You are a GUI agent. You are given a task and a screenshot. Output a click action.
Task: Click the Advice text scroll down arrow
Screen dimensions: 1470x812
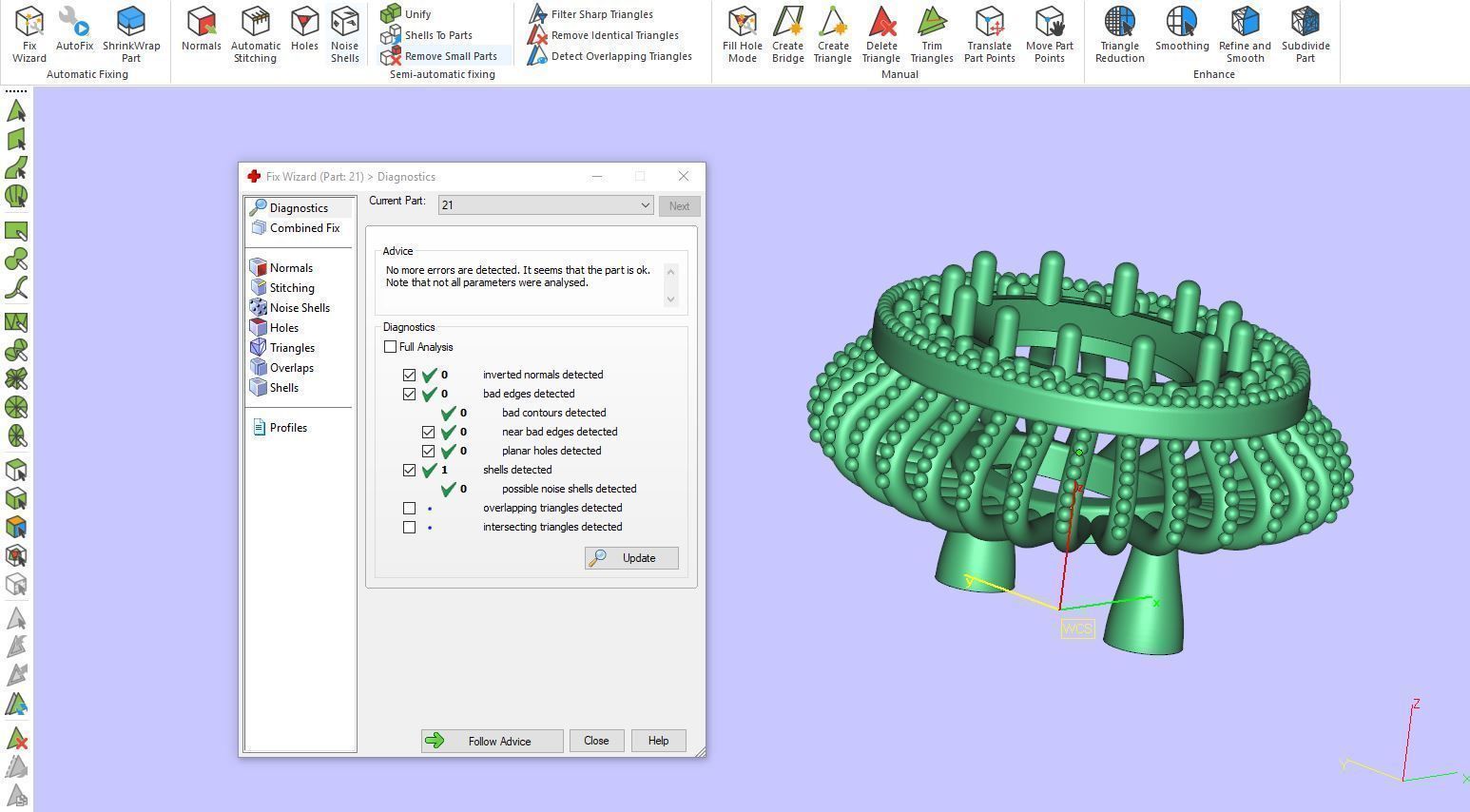[671, 299]
